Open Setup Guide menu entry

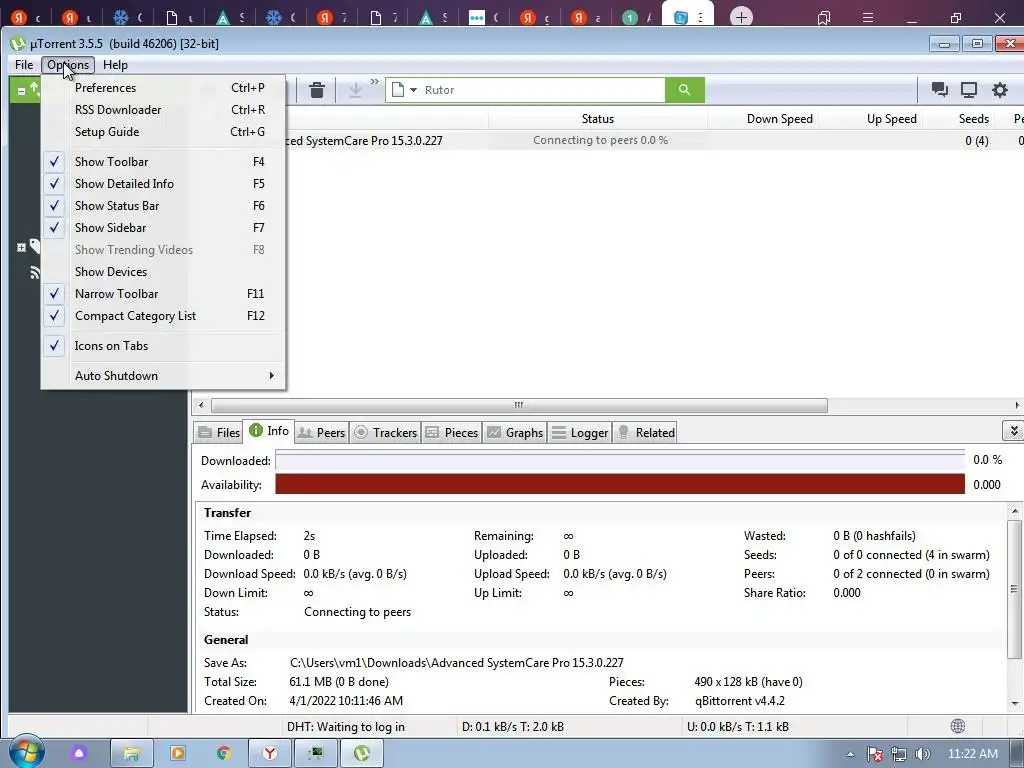[x=163, y=132]
